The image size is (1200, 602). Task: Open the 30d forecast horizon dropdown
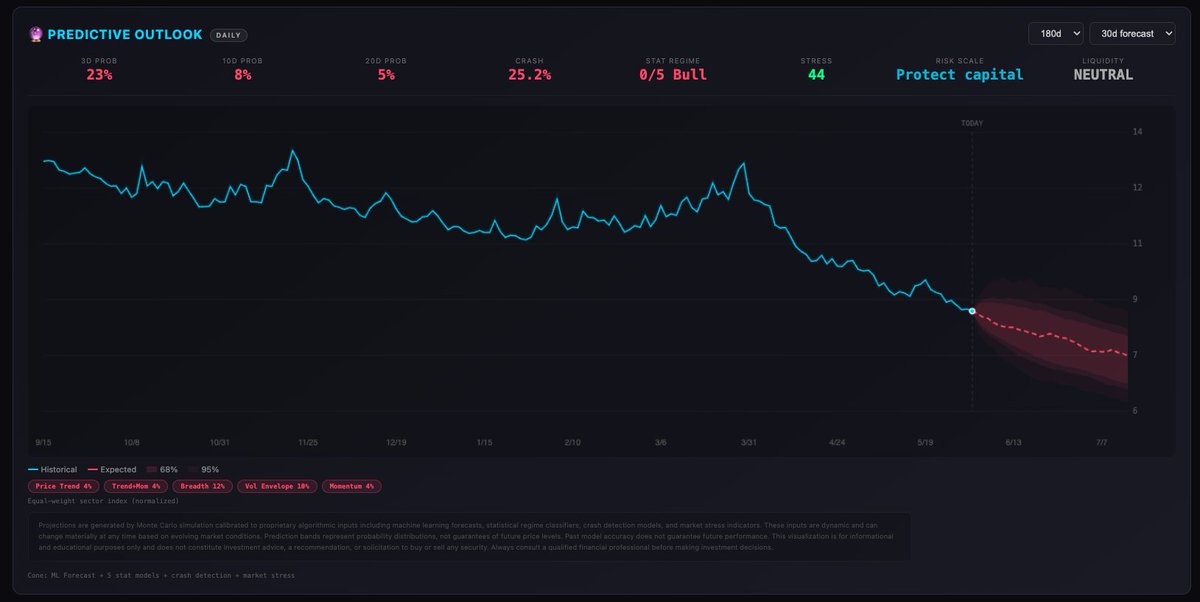[x=1131, y=34]
